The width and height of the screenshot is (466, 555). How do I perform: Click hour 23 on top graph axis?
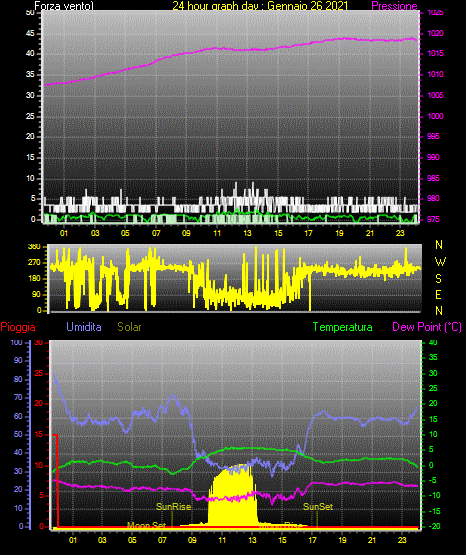(400, 233)
